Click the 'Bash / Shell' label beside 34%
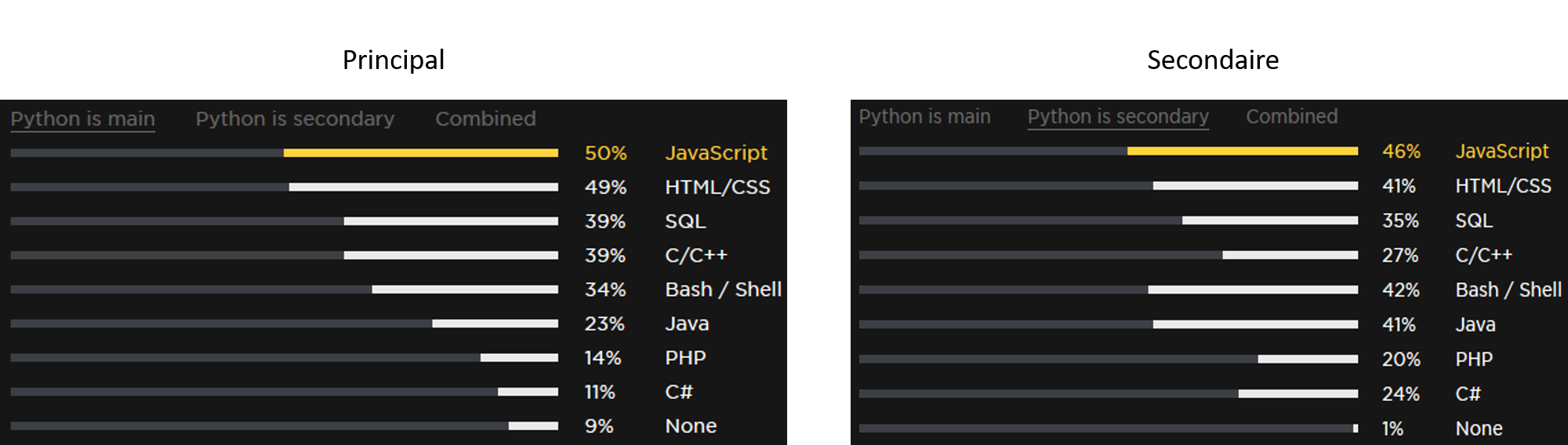The width and height of the screenshot is (1568, 445). (722, 290)
